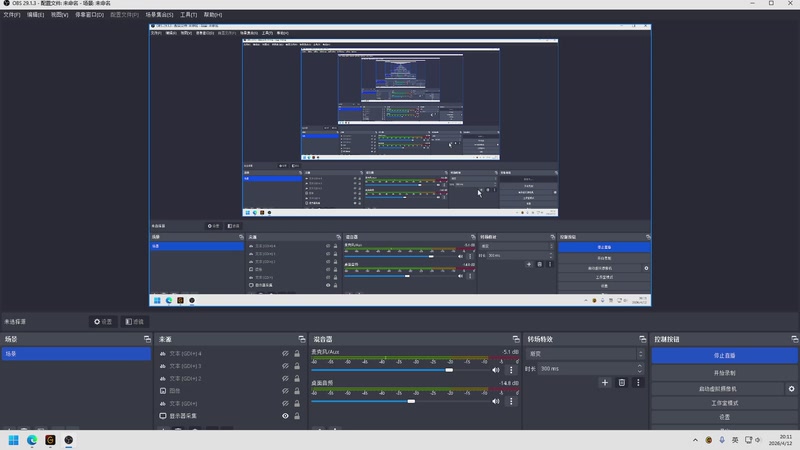Image resolution: width=800 pixels, height=450 pixels.
Task: Open the 场景集合(S) menu
Action: pyautogui.click(x=159, y=15)
